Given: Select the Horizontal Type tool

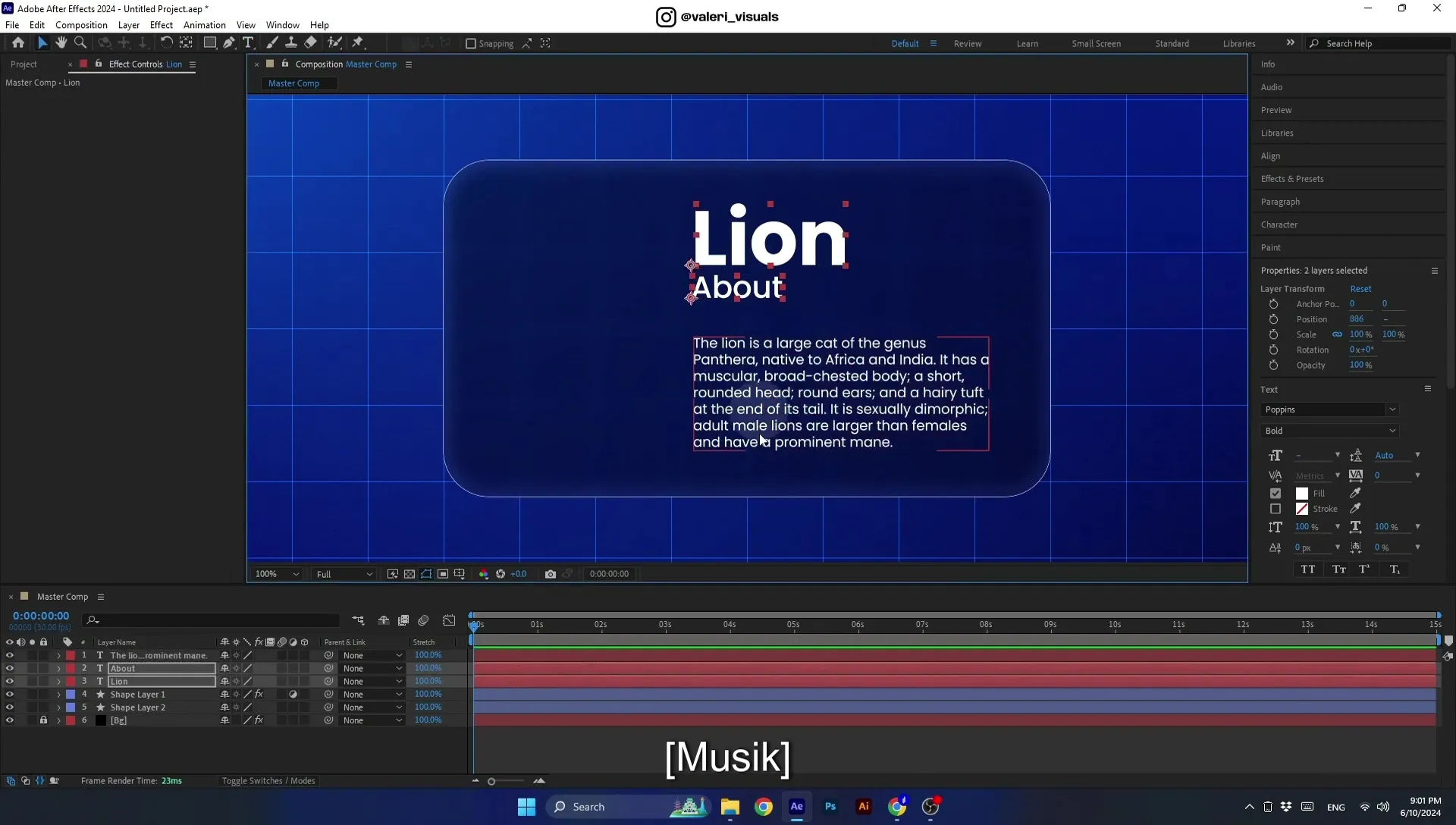Looking at the screenshot, I should coord(248,43).
